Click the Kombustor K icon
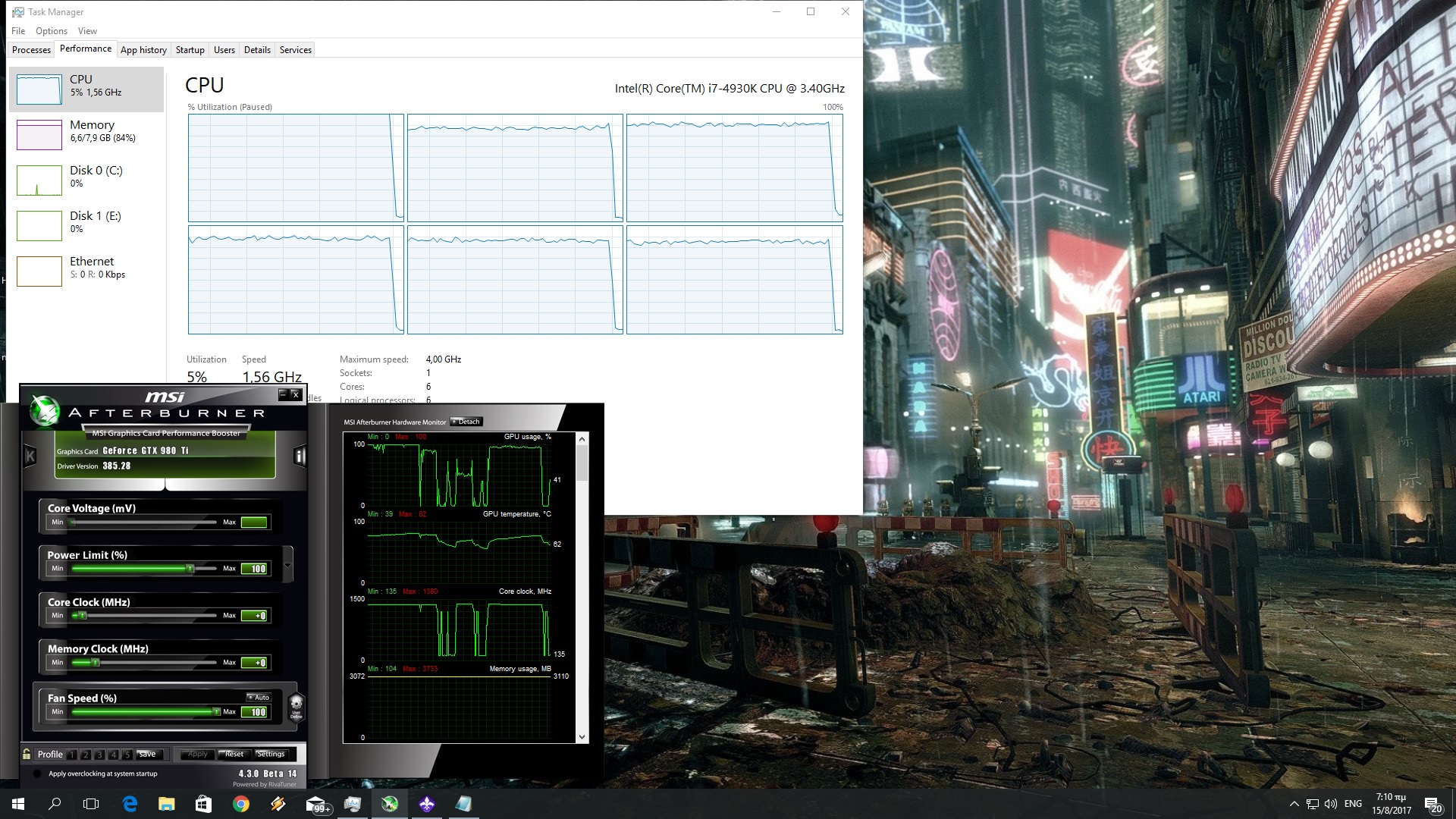1456x819 pixels. click(30, 456)
